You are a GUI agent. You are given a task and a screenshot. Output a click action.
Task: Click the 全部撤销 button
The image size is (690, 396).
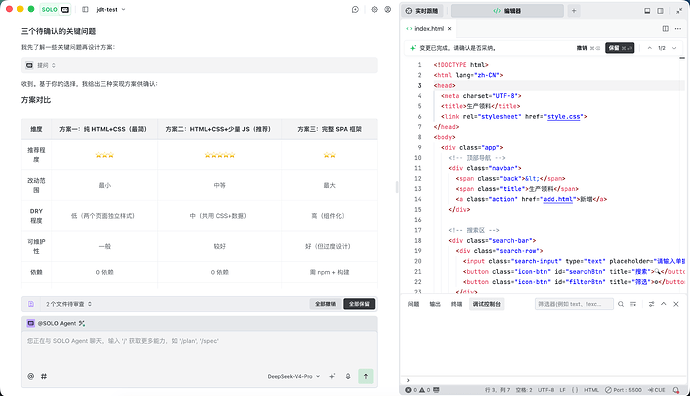click(x=325, y=304)
